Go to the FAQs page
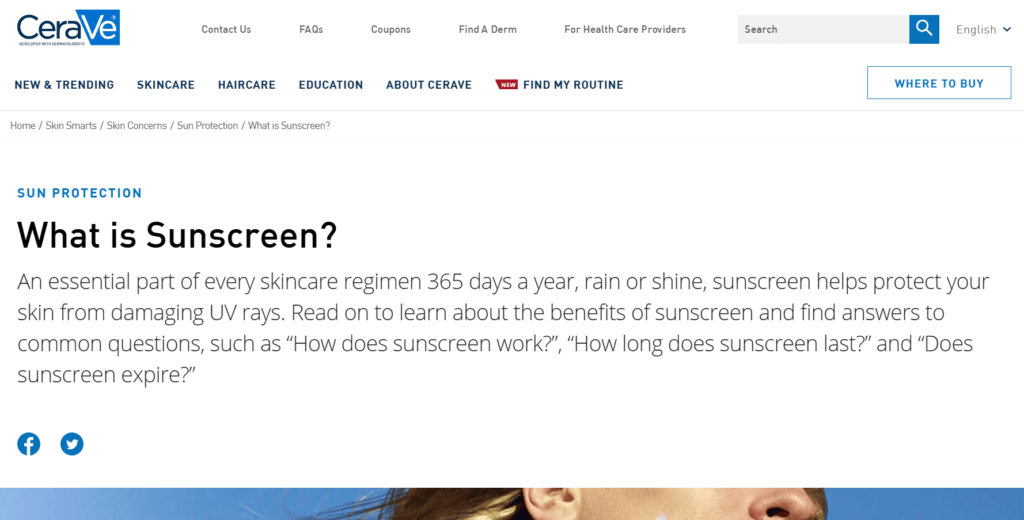Image resolution: width=1024 pixels, height=520 pixels. [x=311, y=29]
